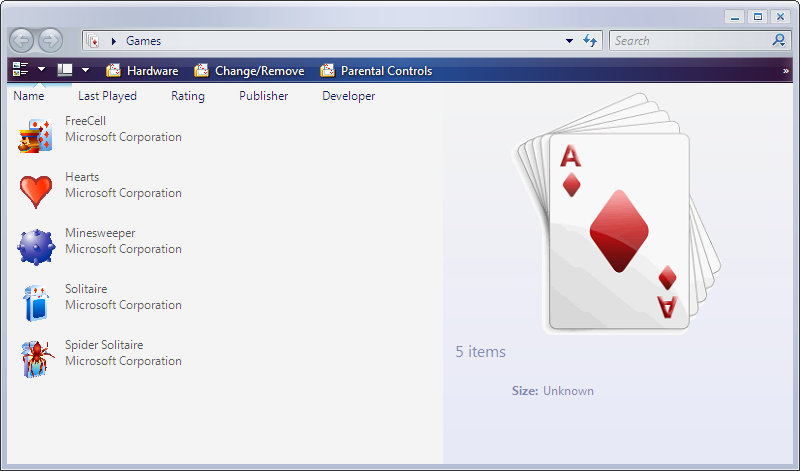Click Microsoft Corporation under Solitaire
Screen dimensions: 800x471
[123, 305]
